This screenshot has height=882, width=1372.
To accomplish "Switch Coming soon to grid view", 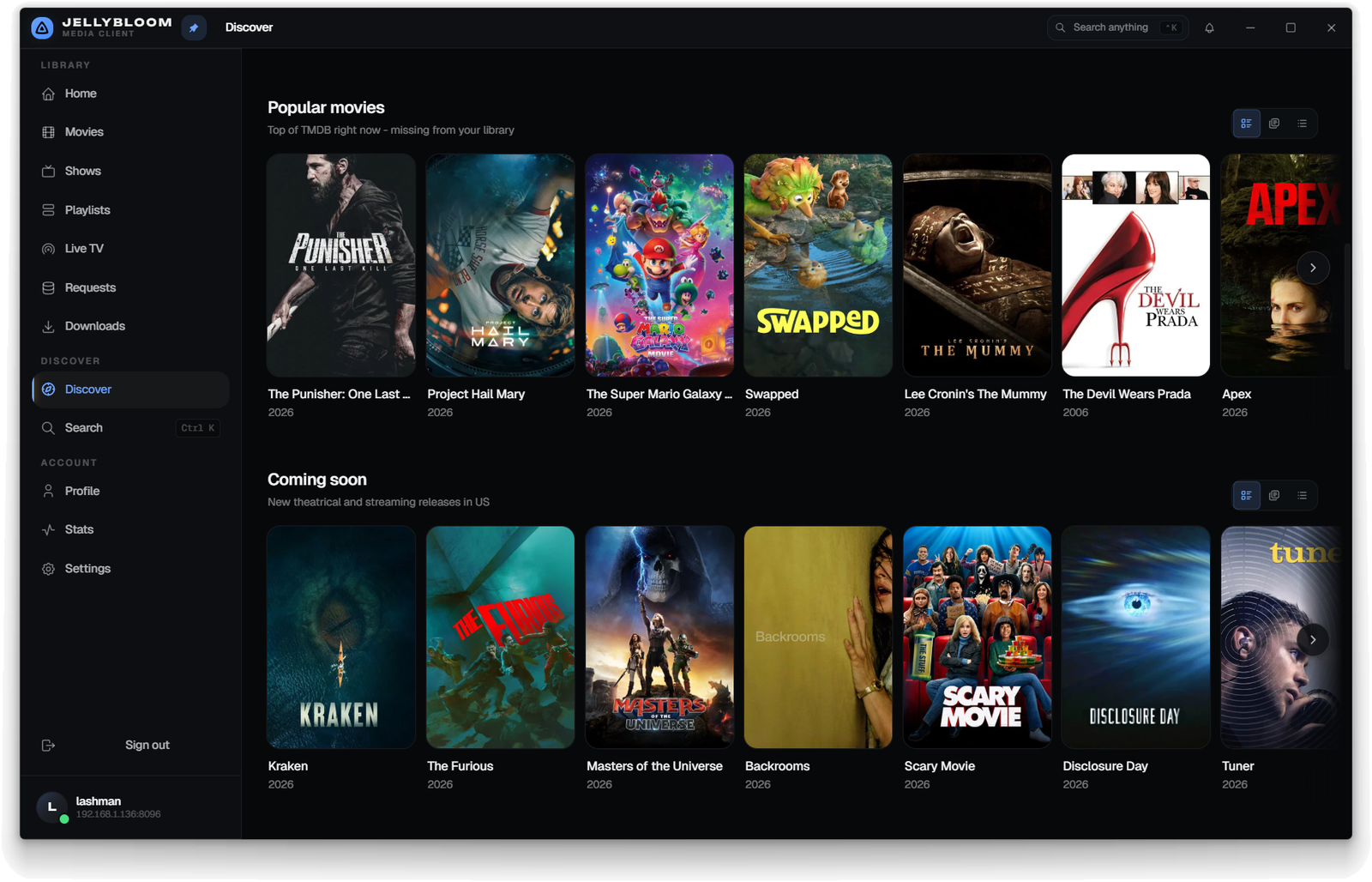I will [1246, 495].
